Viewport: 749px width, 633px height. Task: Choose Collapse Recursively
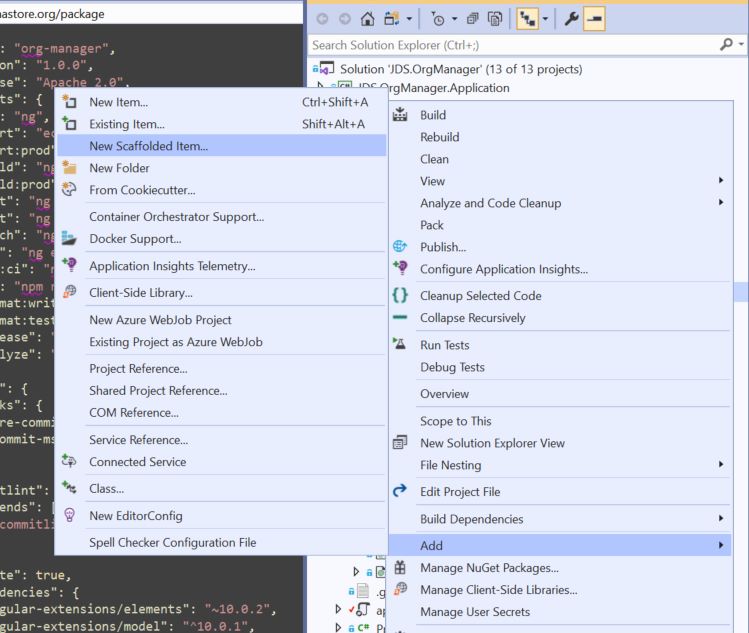click(560, 318)
